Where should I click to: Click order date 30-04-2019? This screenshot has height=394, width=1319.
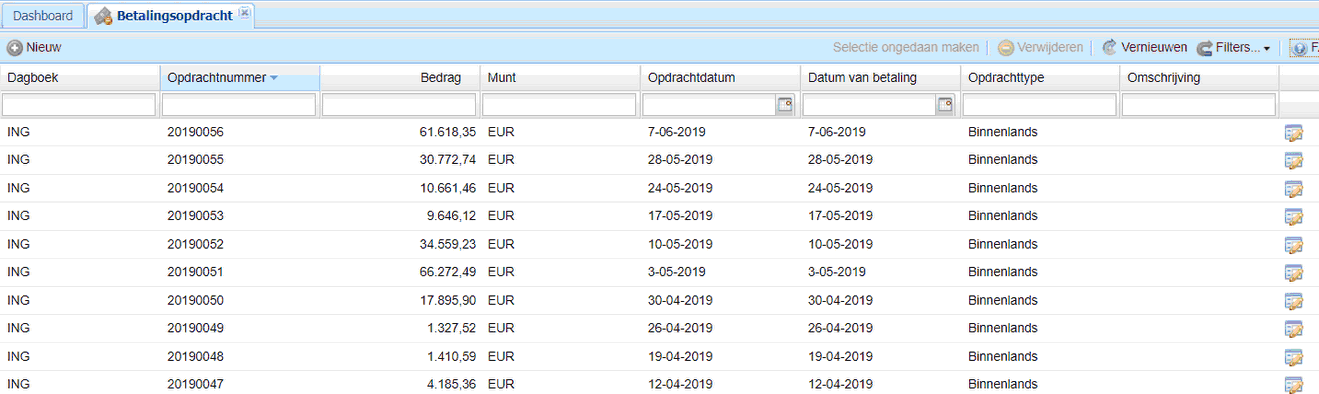pyautogui.click(x=680, y=300)
